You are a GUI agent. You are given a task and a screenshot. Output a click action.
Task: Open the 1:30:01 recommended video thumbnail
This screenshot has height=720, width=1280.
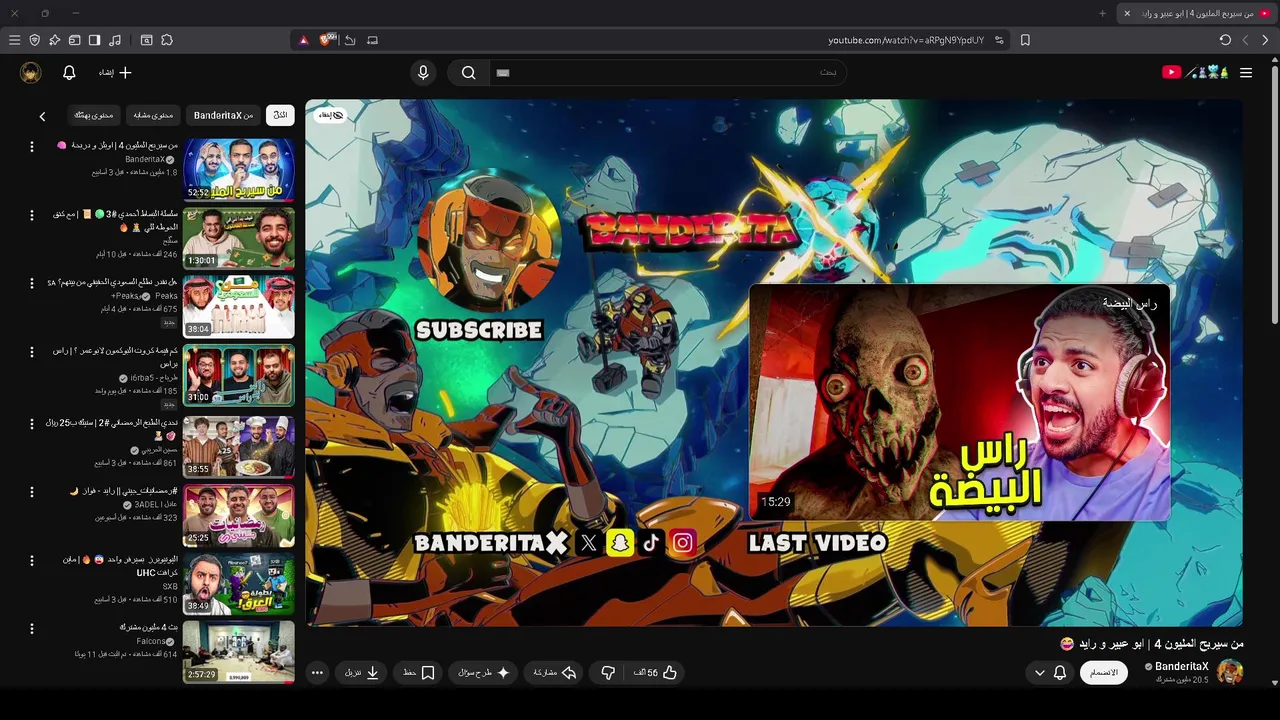click(x=238, y=238)
